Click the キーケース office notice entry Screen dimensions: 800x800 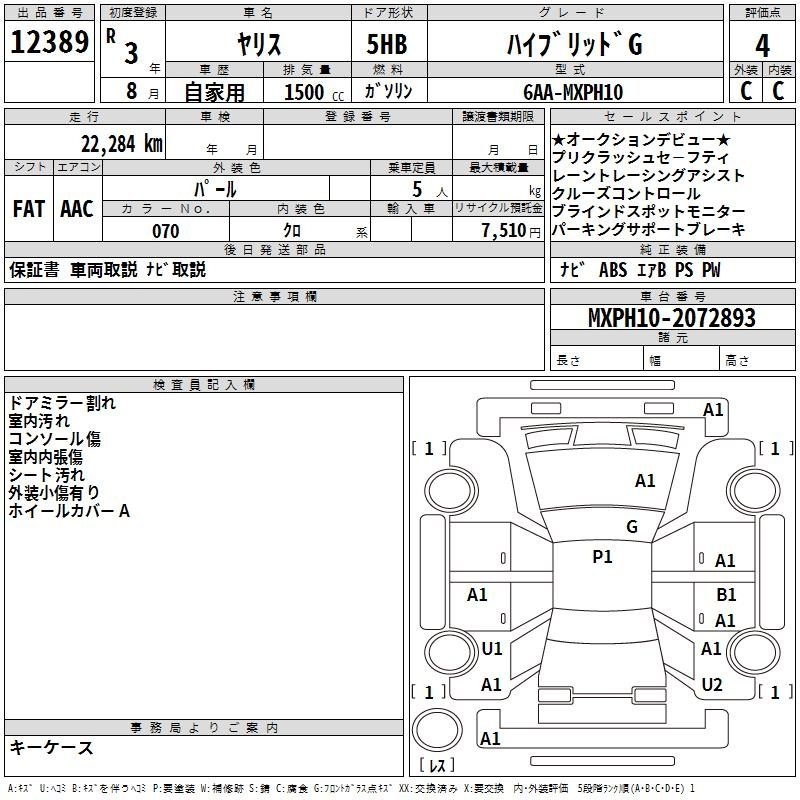[51, 747]
